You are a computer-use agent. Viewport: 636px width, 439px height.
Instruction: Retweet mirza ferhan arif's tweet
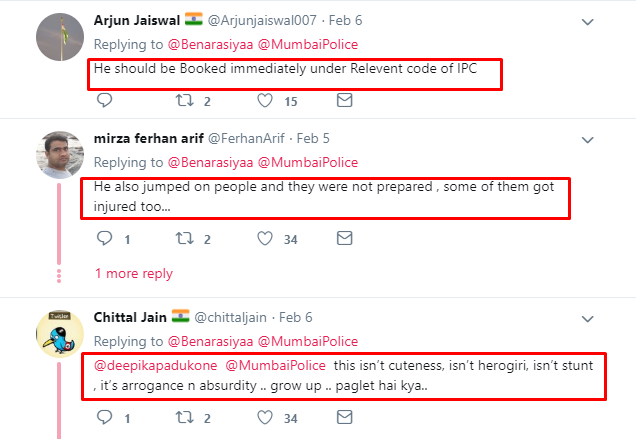click(x=185, y=238)
